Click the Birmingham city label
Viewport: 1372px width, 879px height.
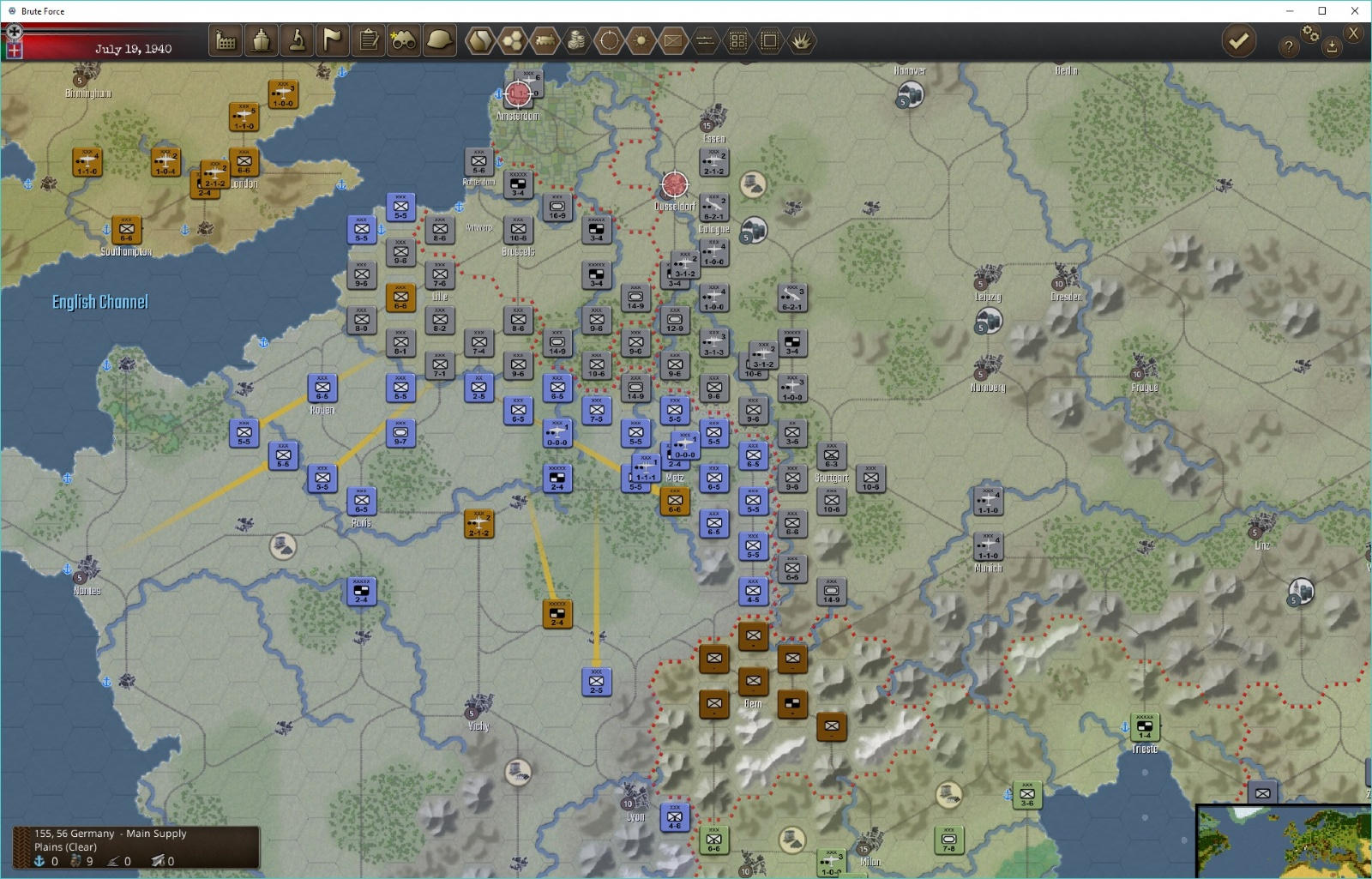(x=88, y=93)
